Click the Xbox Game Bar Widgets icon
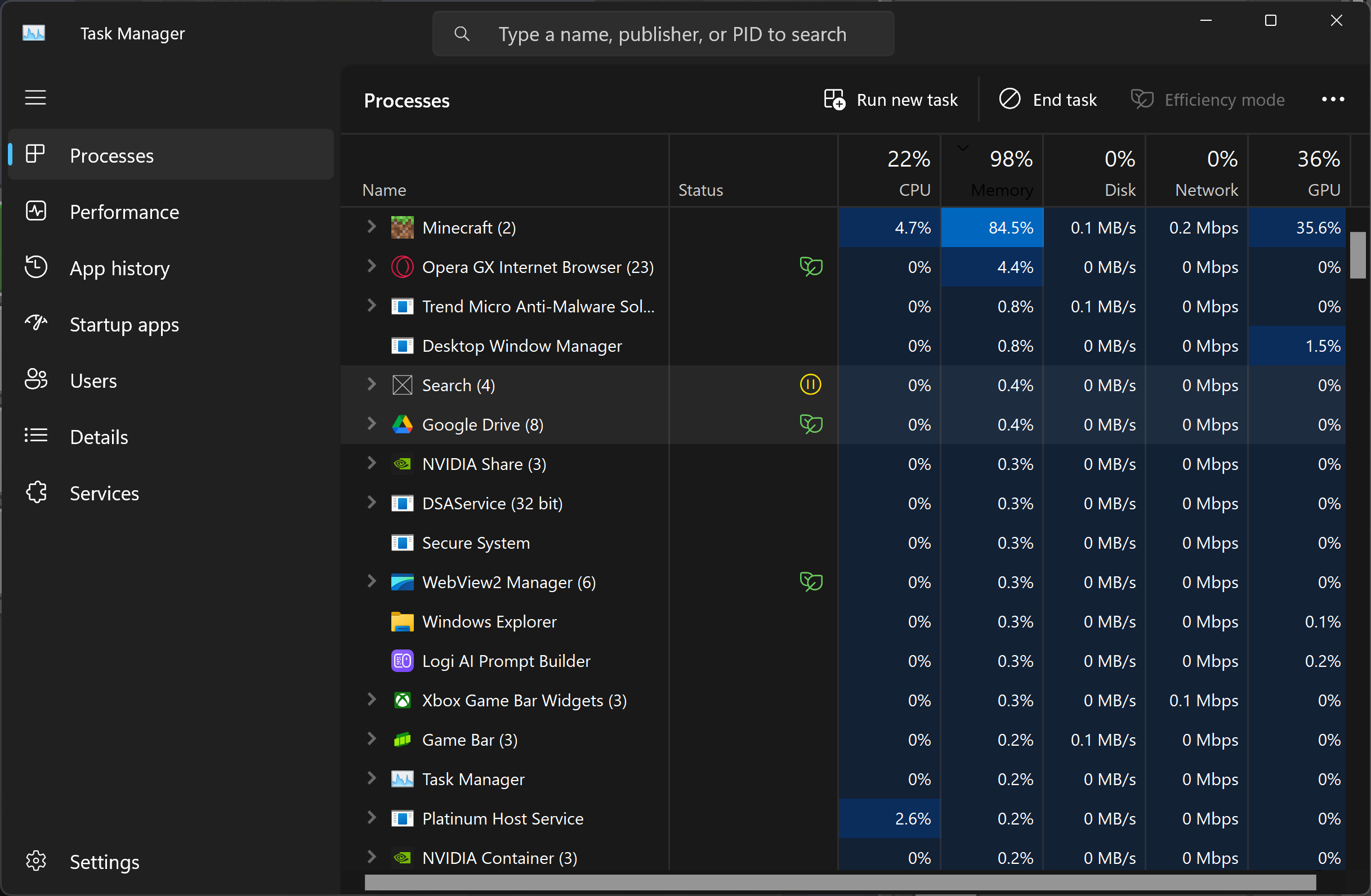 coord(402,700)
